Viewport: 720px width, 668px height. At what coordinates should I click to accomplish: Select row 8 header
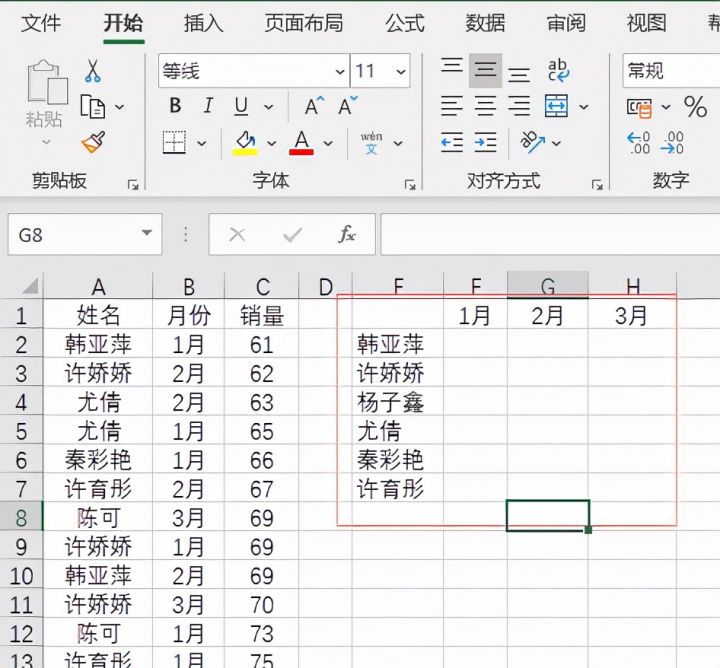pyautogui.click(x=21, y=517)
